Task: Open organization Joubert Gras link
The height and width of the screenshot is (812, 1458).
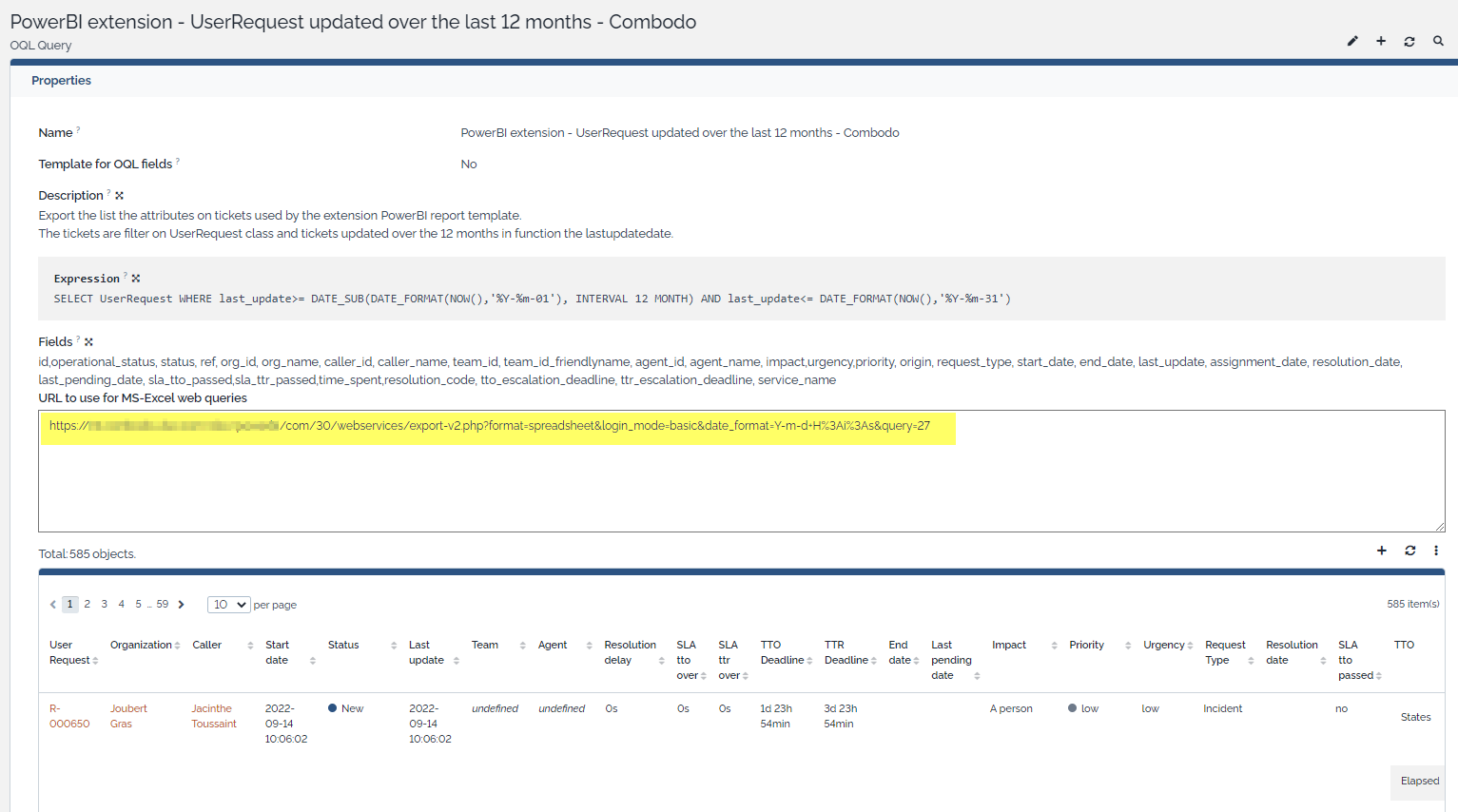Action: [128, 716]
